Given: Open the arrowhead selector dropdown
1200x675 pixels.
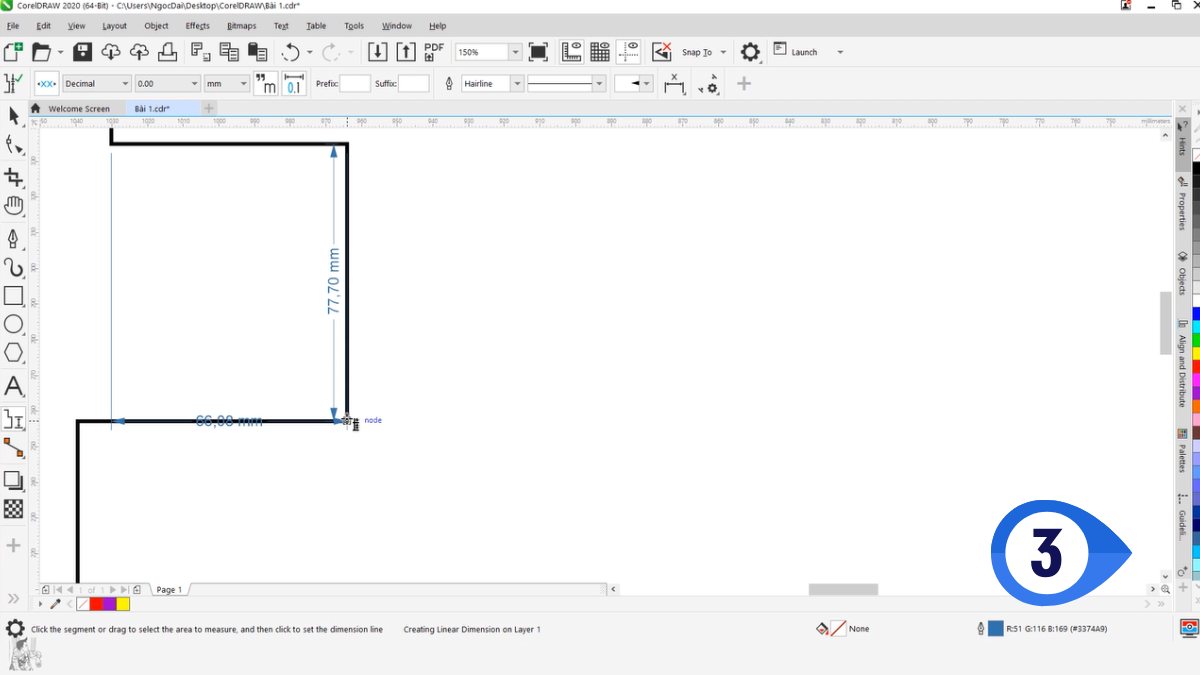Looking at the screenshot, I should pos(647,84).
